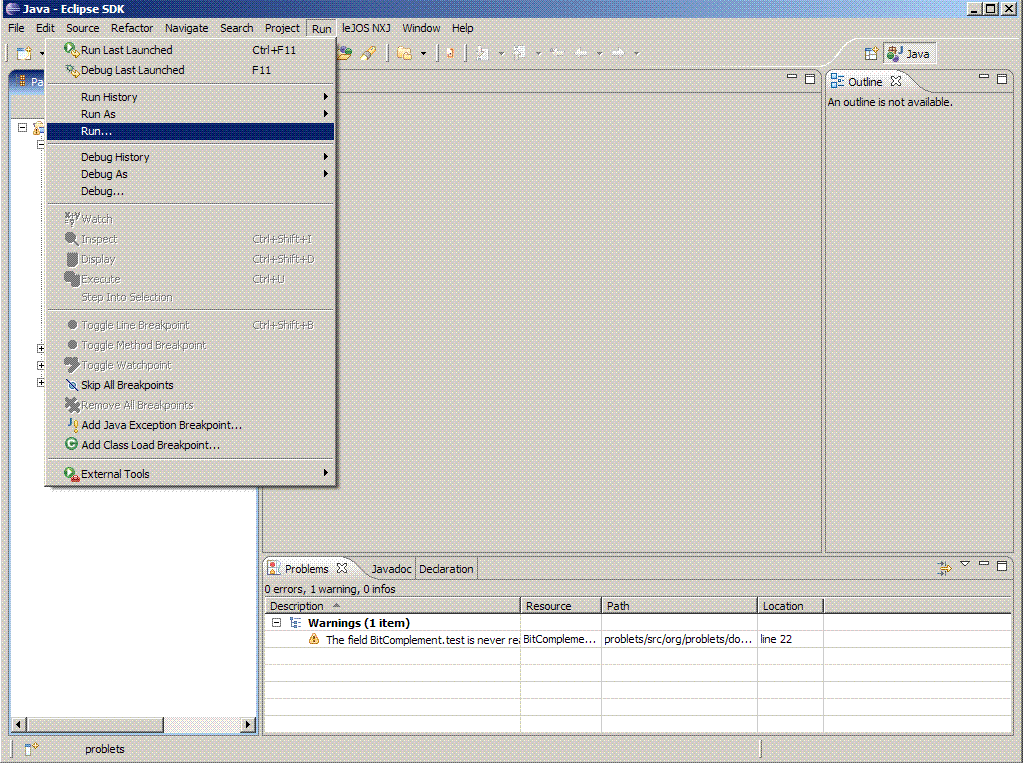Click the Package Explorer horizontal scrollbar thumb
The height and width of the screenshot is (765, 1025).
(95, 724)
